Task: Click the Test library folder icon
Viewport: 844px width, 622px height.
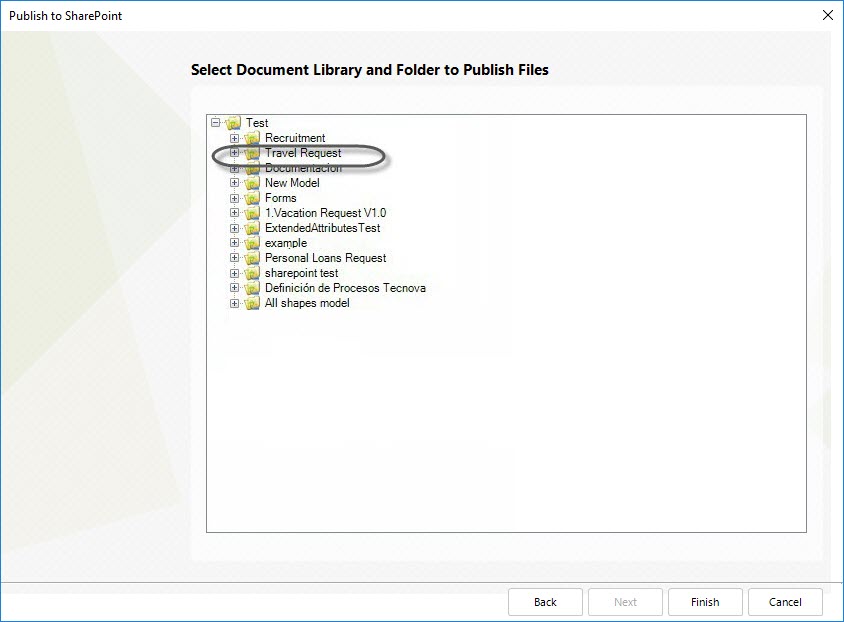Action: [x=233, y=123]
